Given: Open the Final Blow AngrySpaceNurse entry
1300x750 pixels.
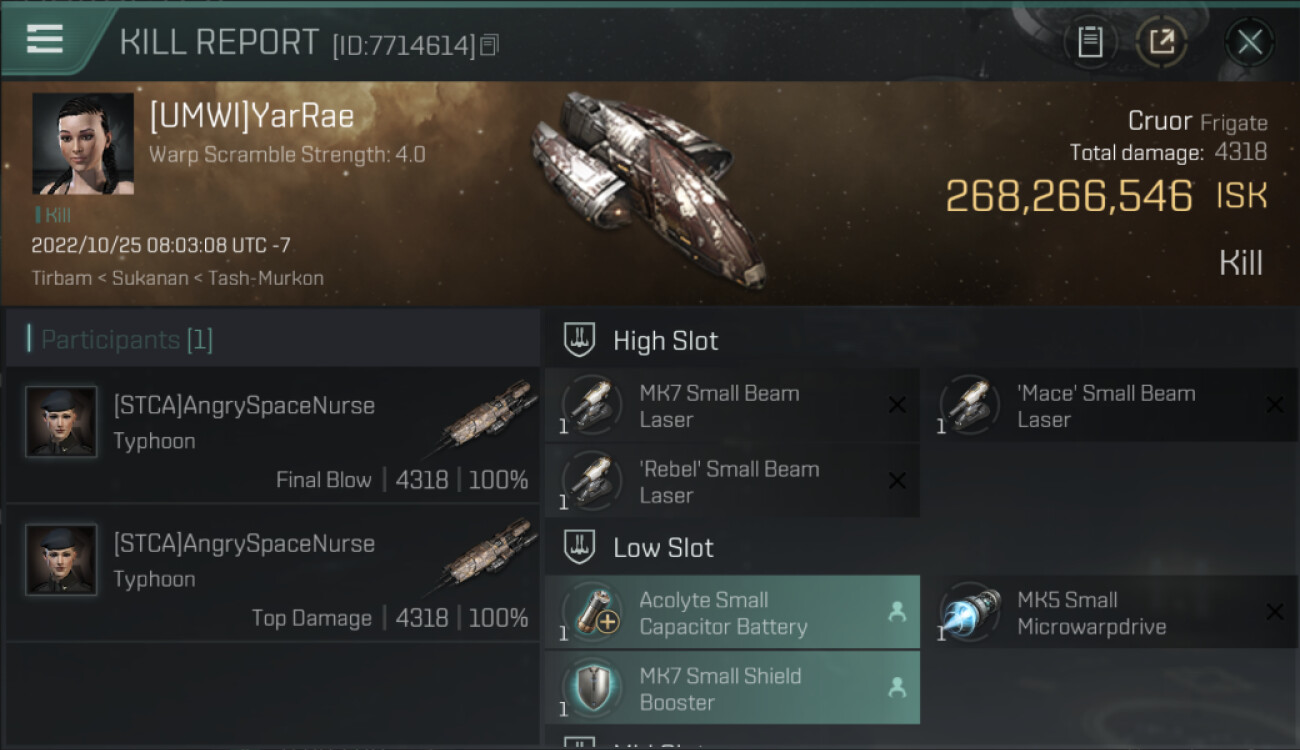Looking at the screenshot, I should [x=272, y=435].
